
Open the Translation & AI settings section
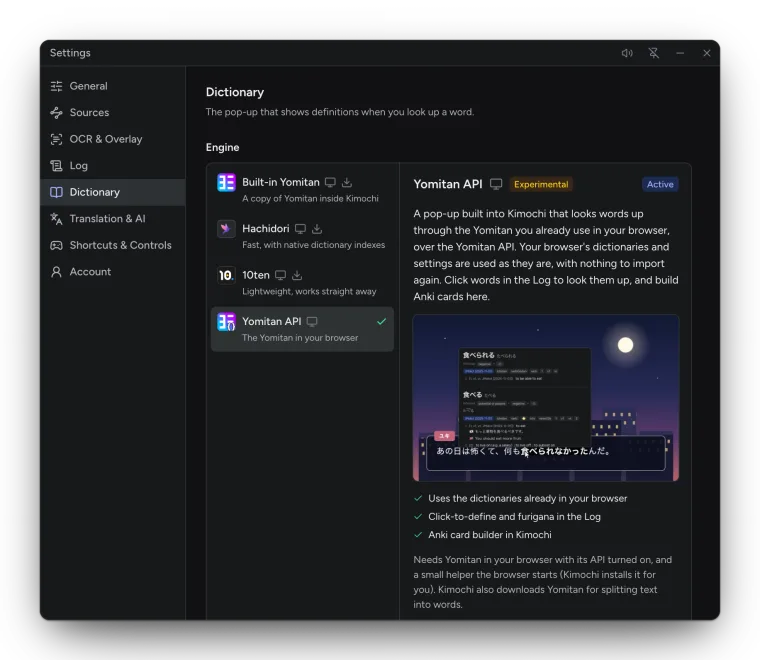point(112,219)
